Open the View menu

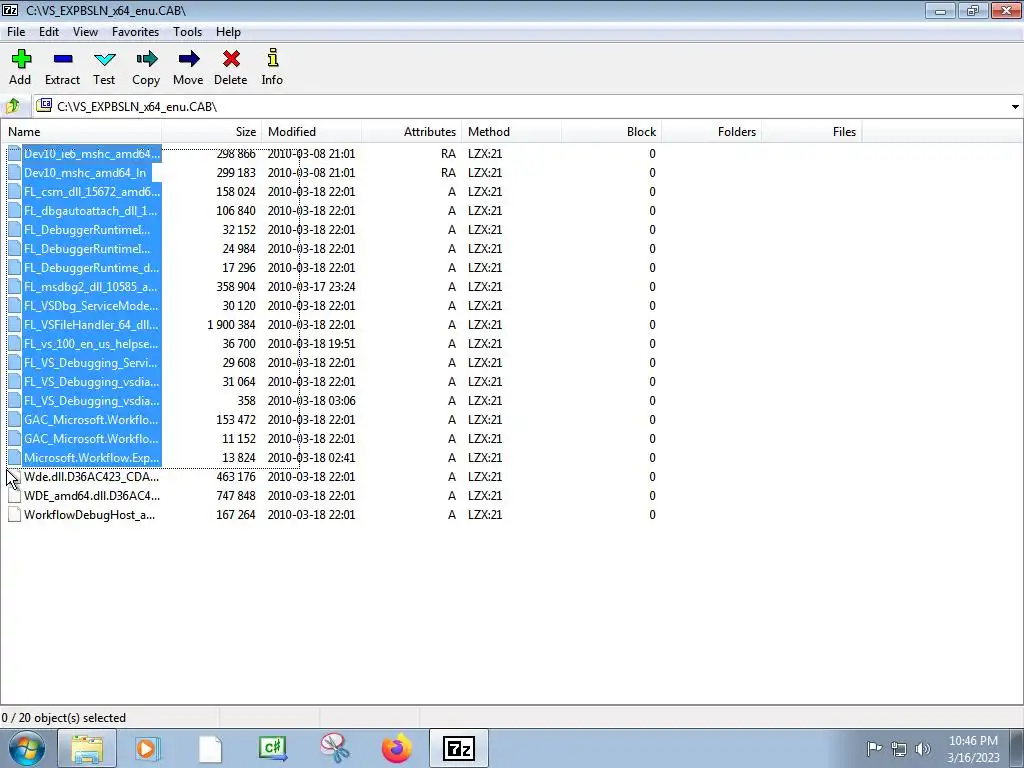click(x=85, y=32)
